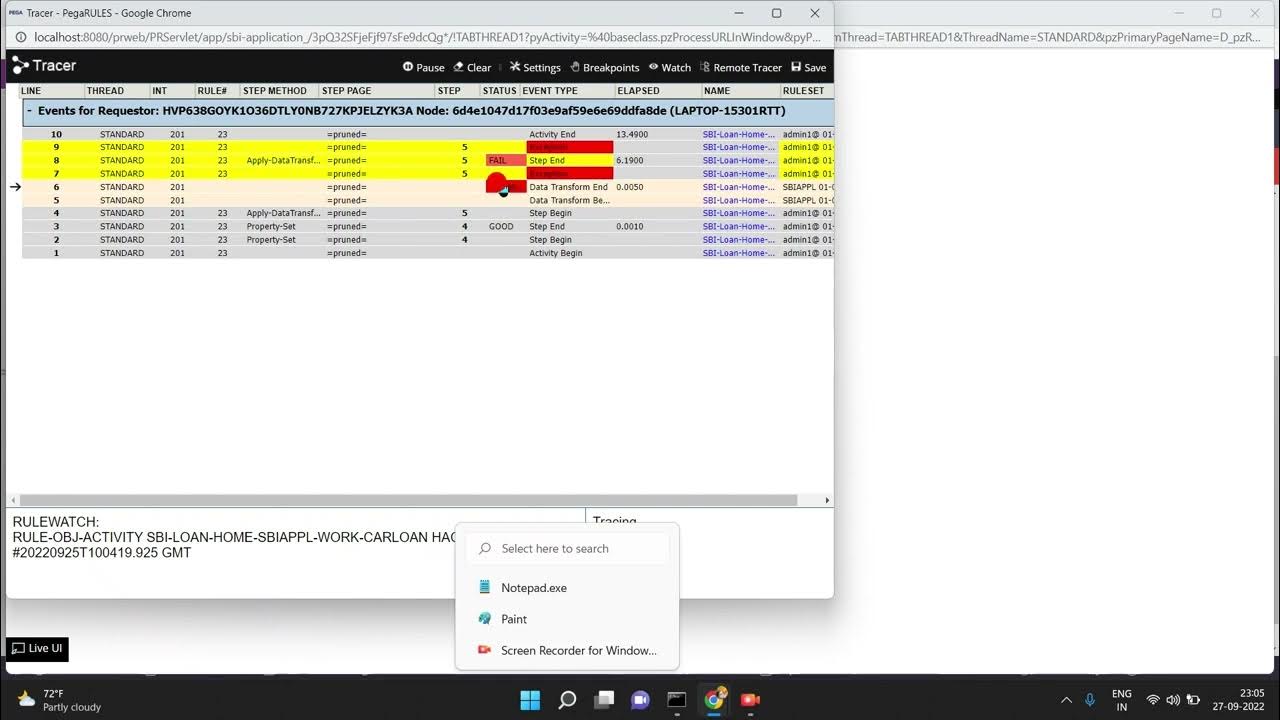Open Task View on the taskbar
1280x720 pixels.
604,699
